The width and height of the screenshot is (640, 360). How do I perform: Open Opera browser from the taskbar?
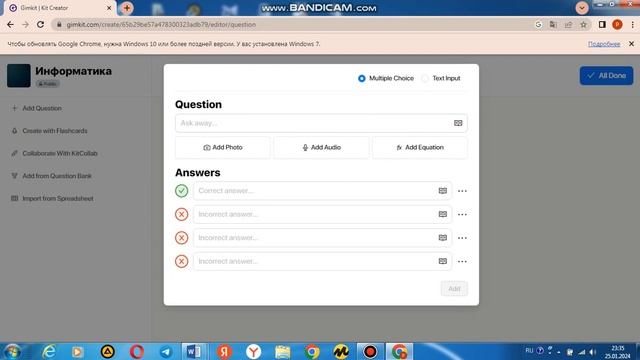coord(136,351)
